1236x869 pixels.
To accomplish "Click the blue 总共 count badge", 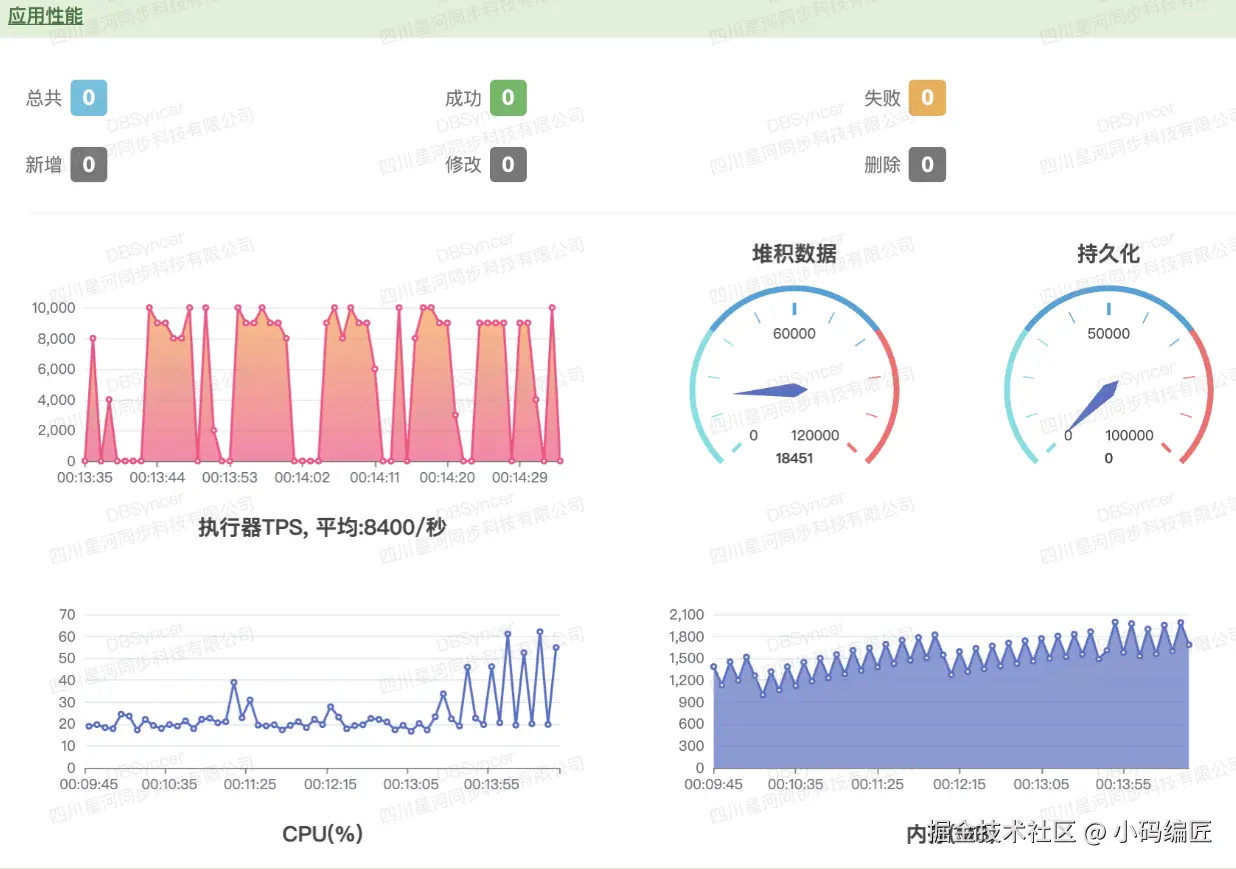I will (x=89, y=98).
